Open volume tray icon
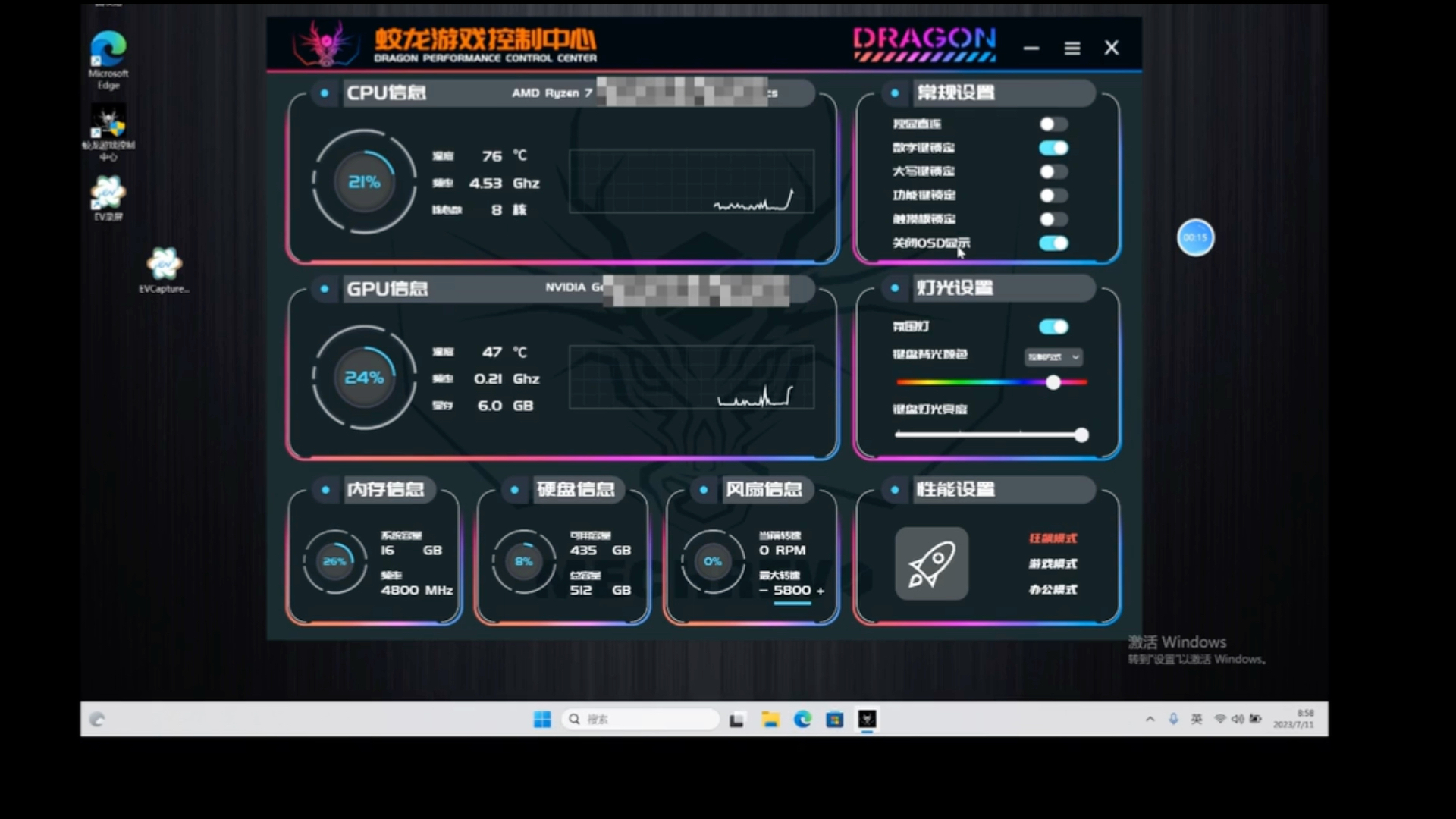1456x819 pixels. [1238, 719]
